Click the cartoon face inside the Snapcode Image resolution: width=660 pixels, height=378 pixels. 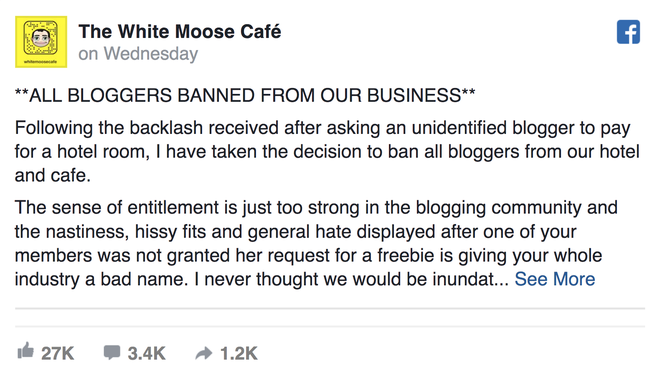click(41, 38)
